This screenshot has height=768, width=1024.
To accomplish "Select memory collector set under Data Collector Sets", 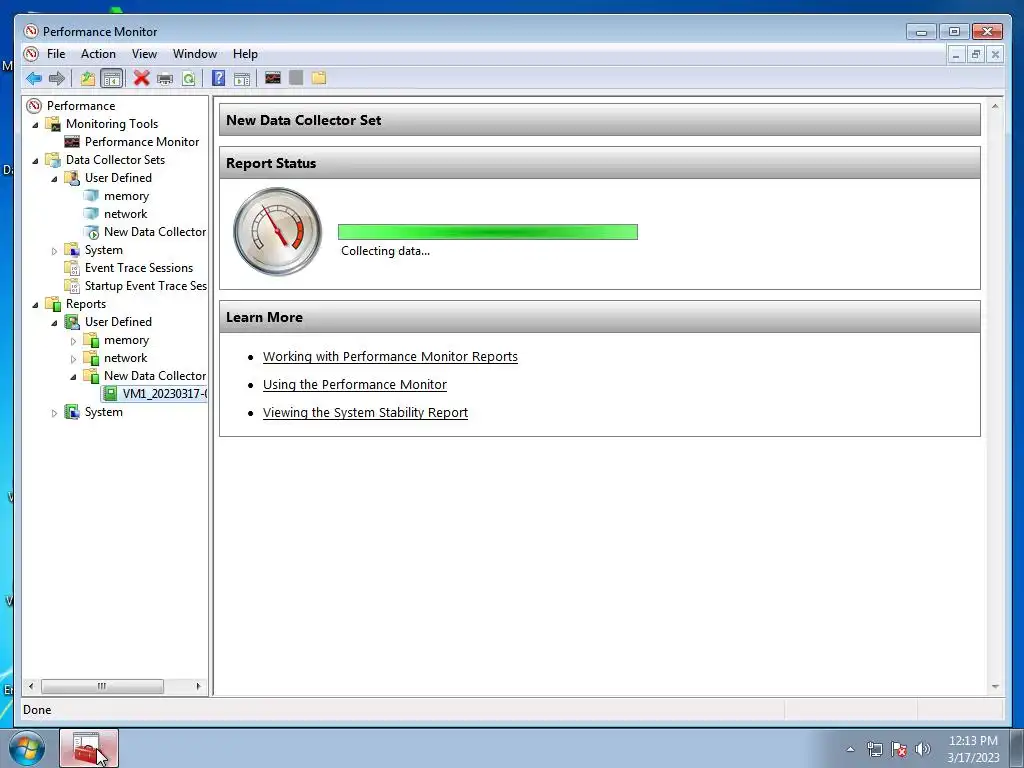I will (x=126, y=196).
